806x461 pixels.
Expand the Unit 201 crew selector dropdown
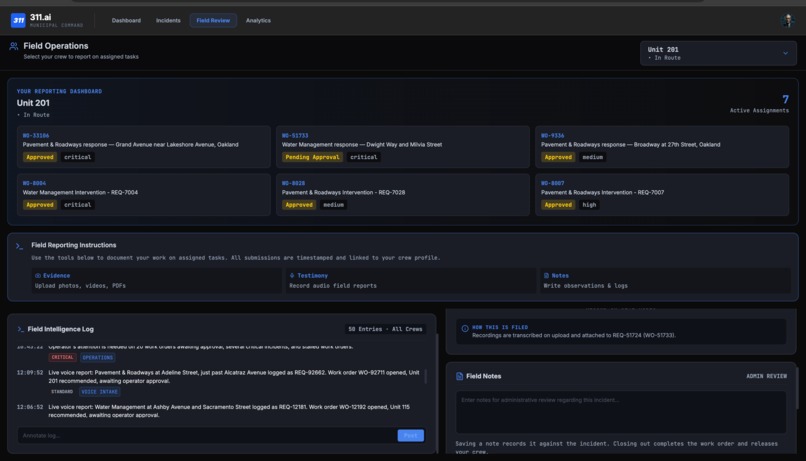pyautogui.click(x=718, y=53)
